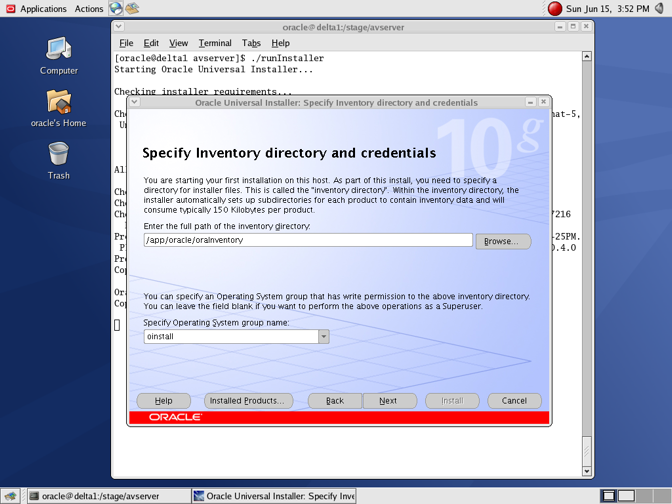Screen dimensions: 672x504
Task: Open the Terminal menu in menubar
Action: click(215, 43)
